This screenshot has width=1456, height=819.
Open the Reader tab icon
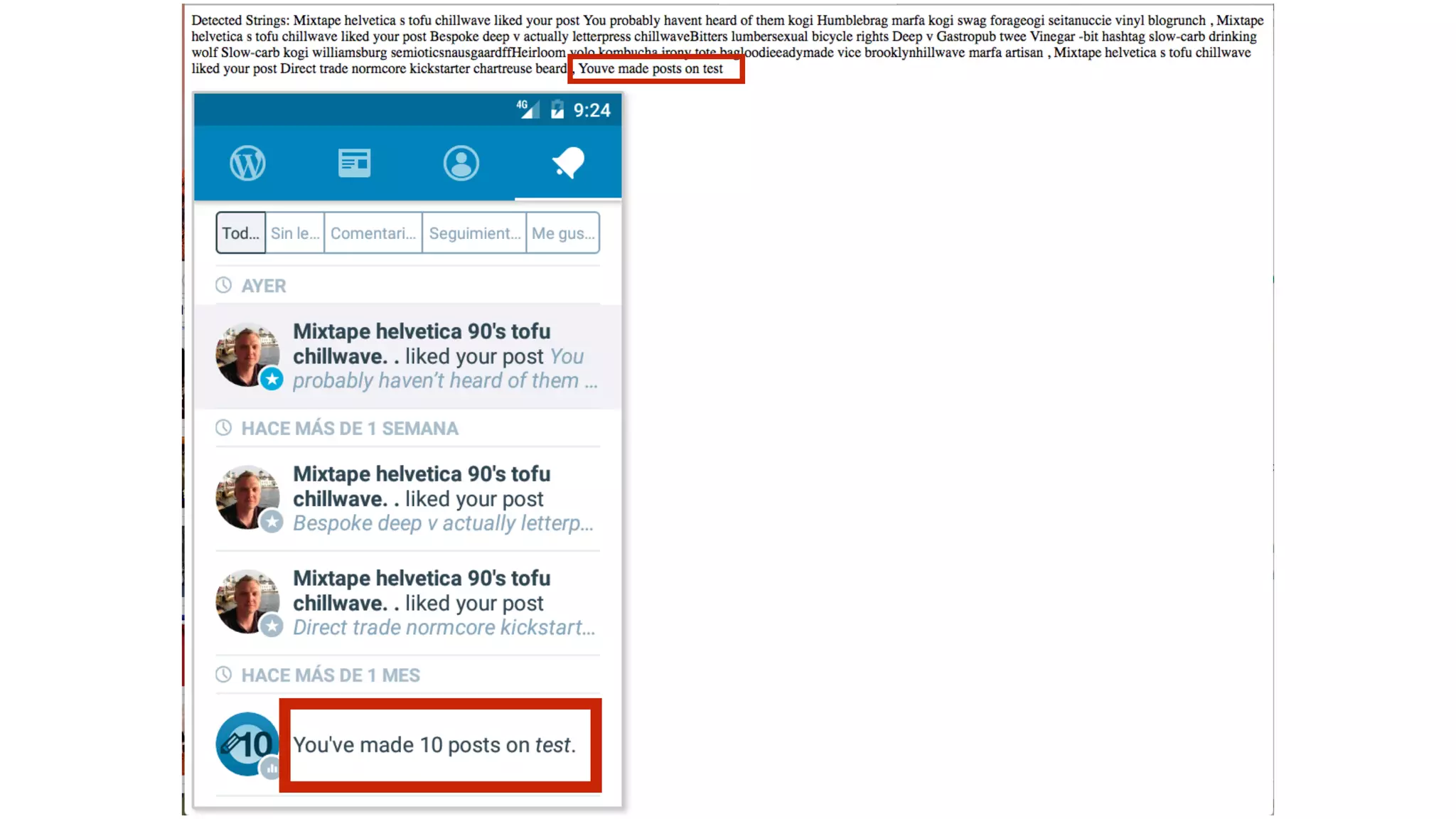354,163
